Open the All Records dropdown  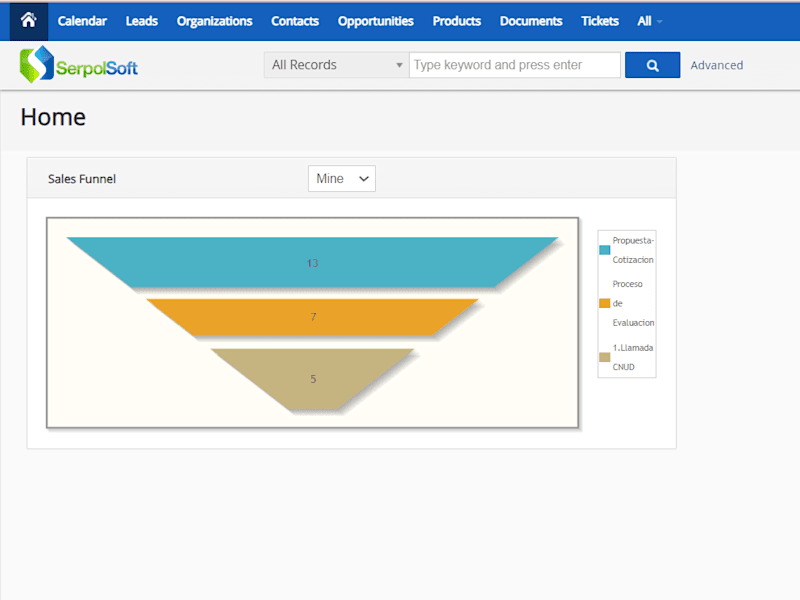click(x=336, y=65)
